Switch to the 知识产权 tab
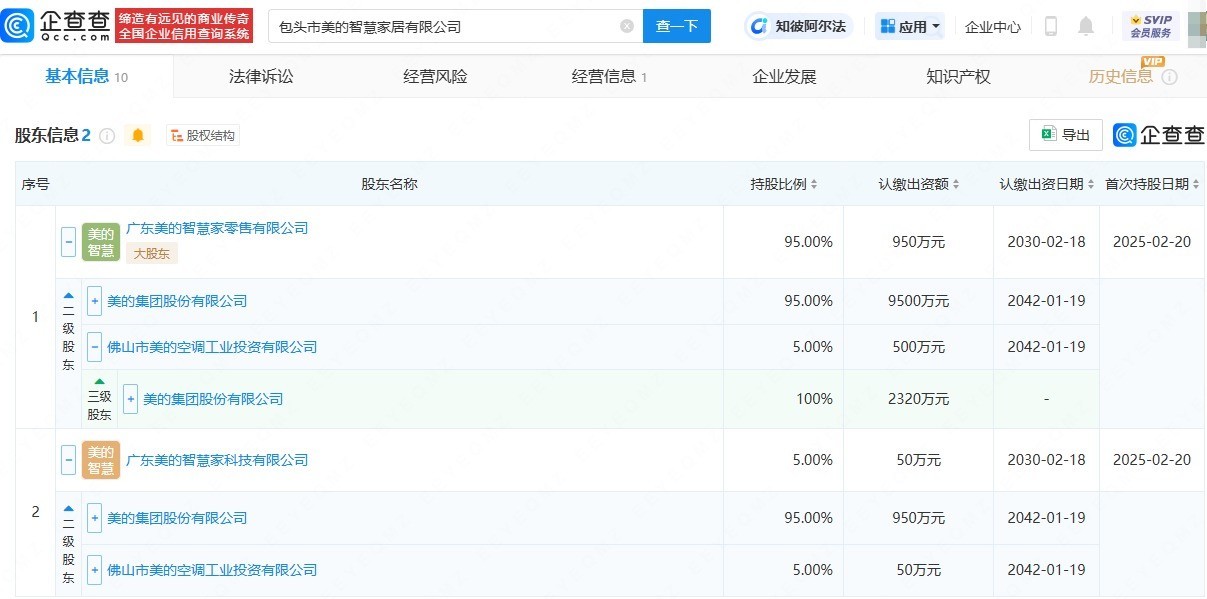 [958, 77]
